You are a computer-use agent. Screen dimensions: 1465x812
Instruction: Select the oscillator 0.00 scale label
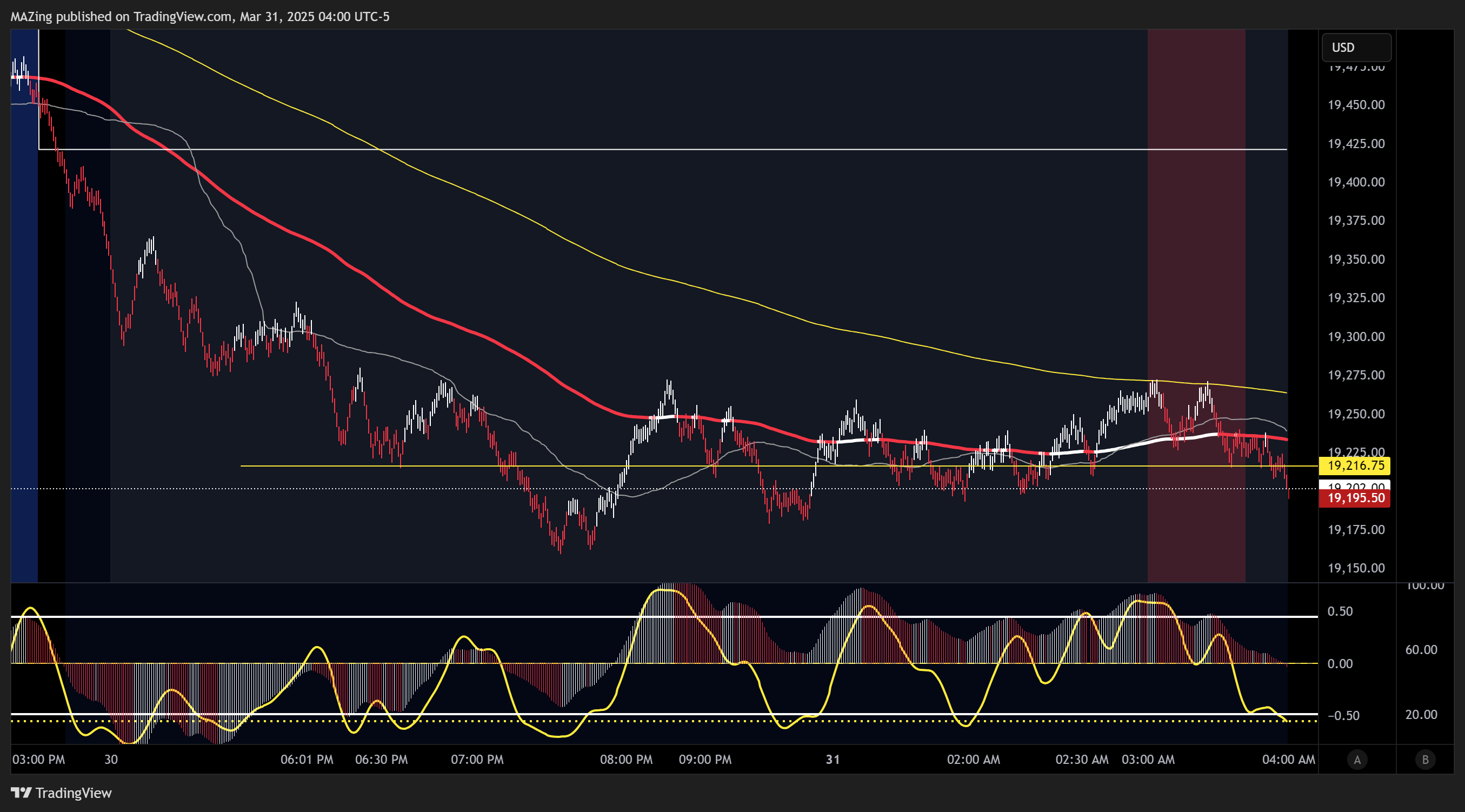tap(1340, 663)
